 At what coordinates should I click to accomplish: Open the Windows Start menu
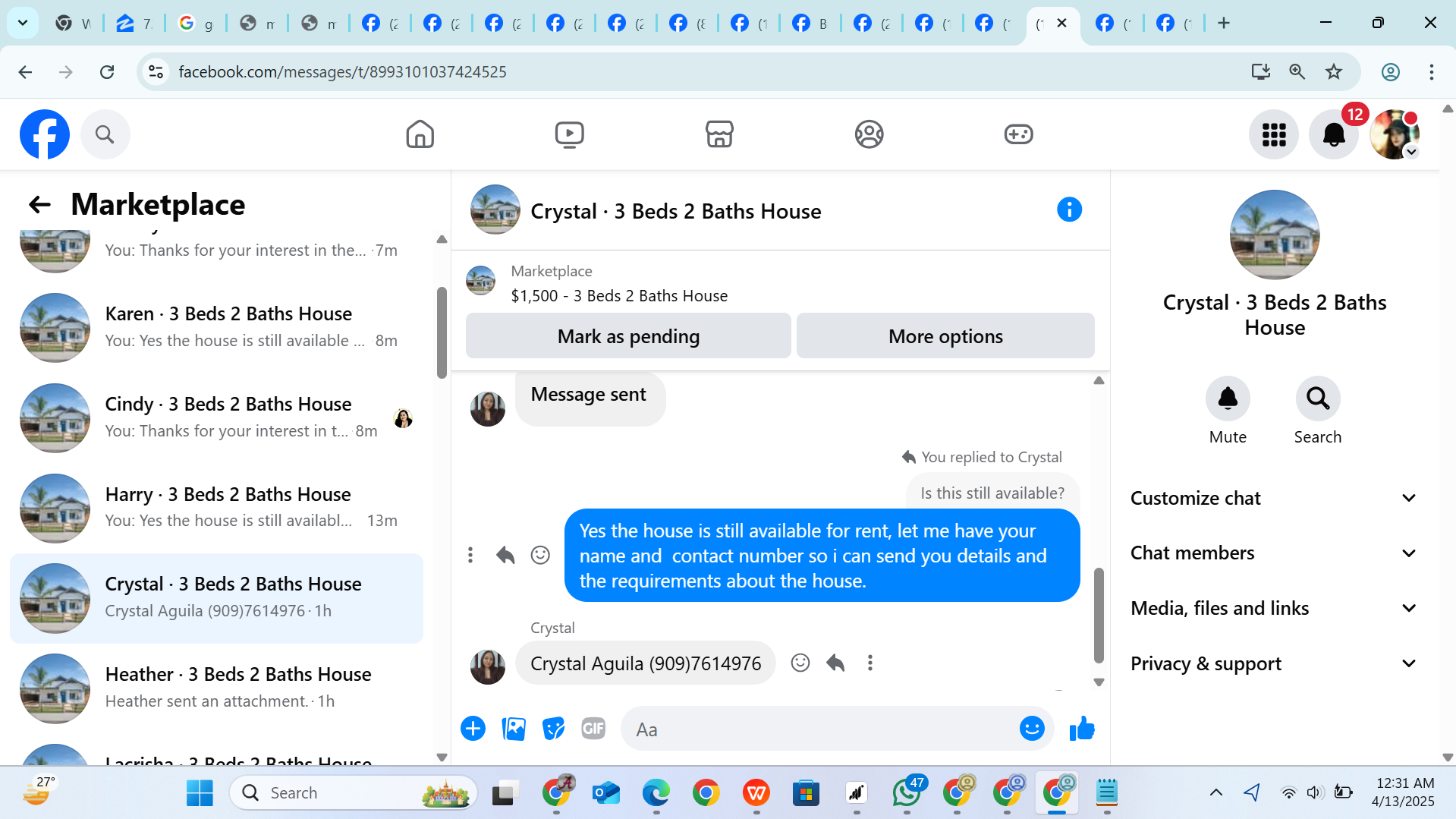[x=200, y=792]
